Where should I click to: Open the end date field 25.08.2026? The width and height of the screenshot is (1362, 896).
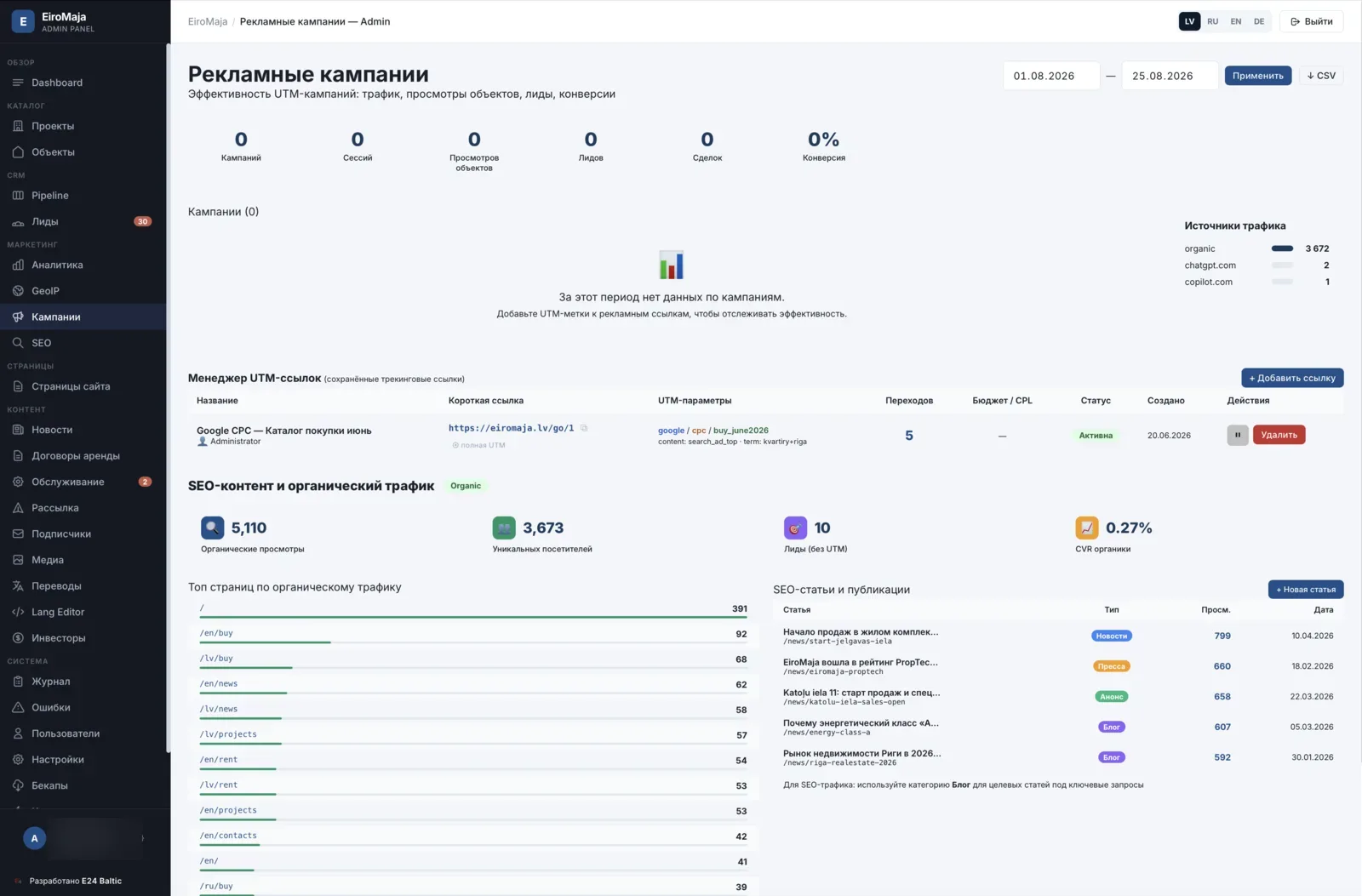click(x=1170, y=76)
